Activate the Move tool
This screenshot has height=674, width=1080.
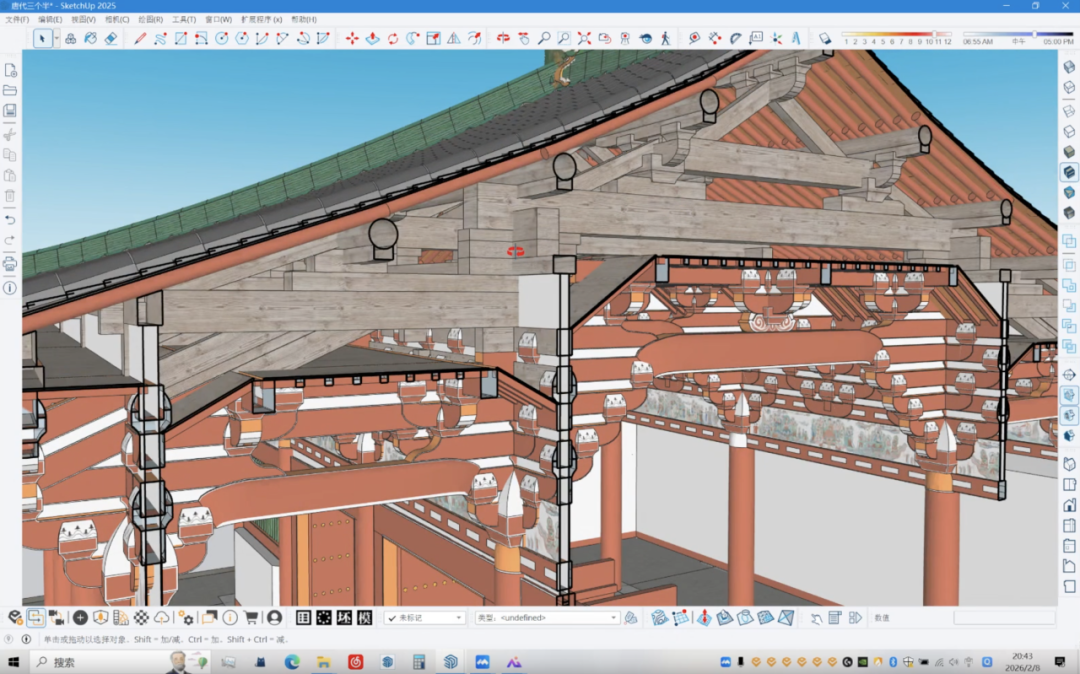coord(352,39)
